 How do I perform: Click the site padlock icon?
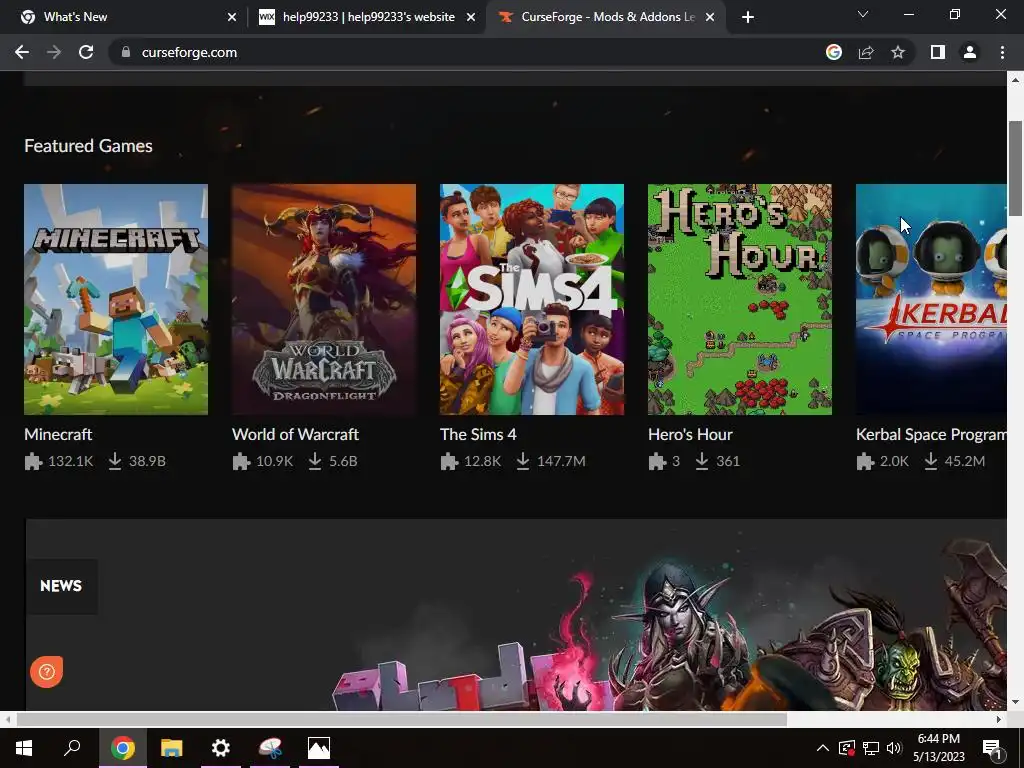126,52
